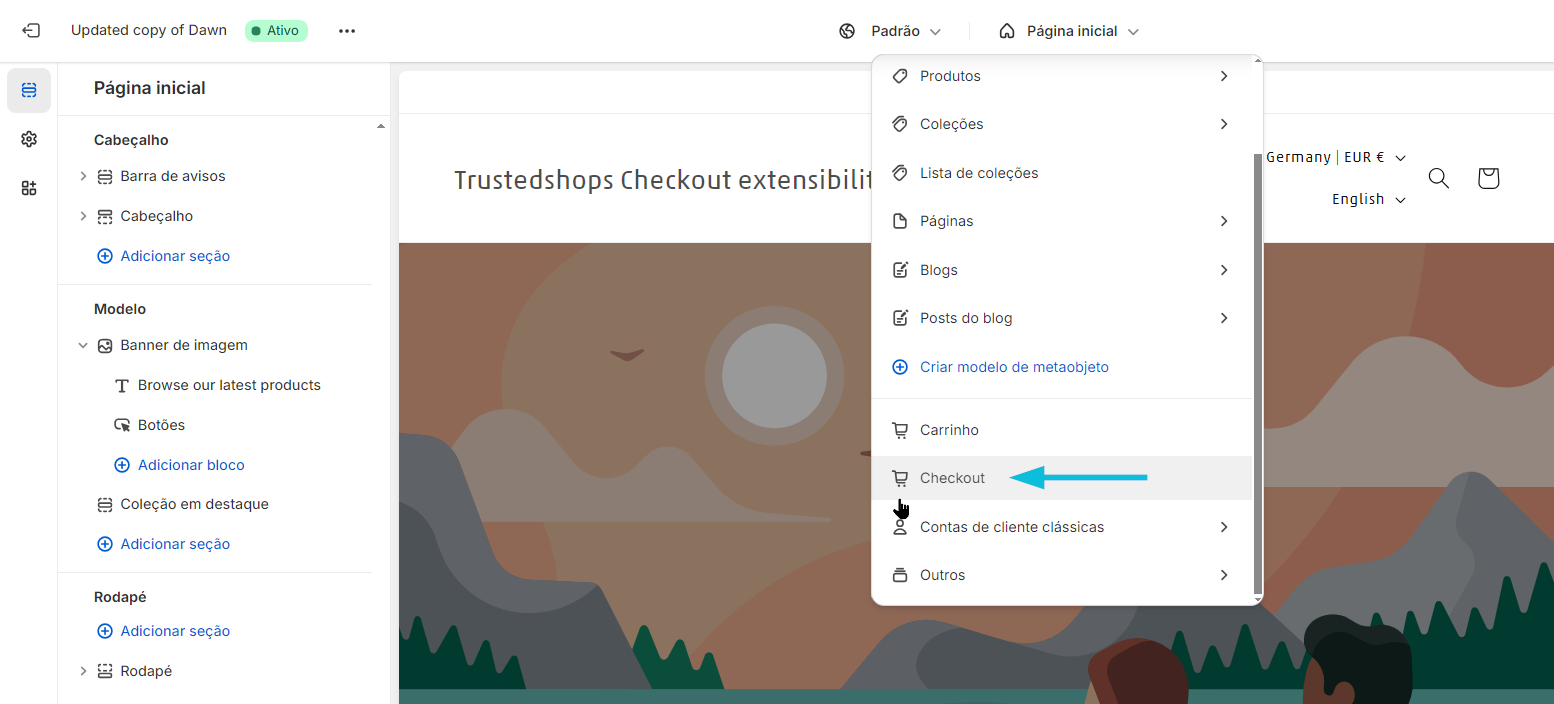Viewport: 1554px width, 704px height.
Task: Click the search magnifier in store preview
Action: coord(1438,178)
